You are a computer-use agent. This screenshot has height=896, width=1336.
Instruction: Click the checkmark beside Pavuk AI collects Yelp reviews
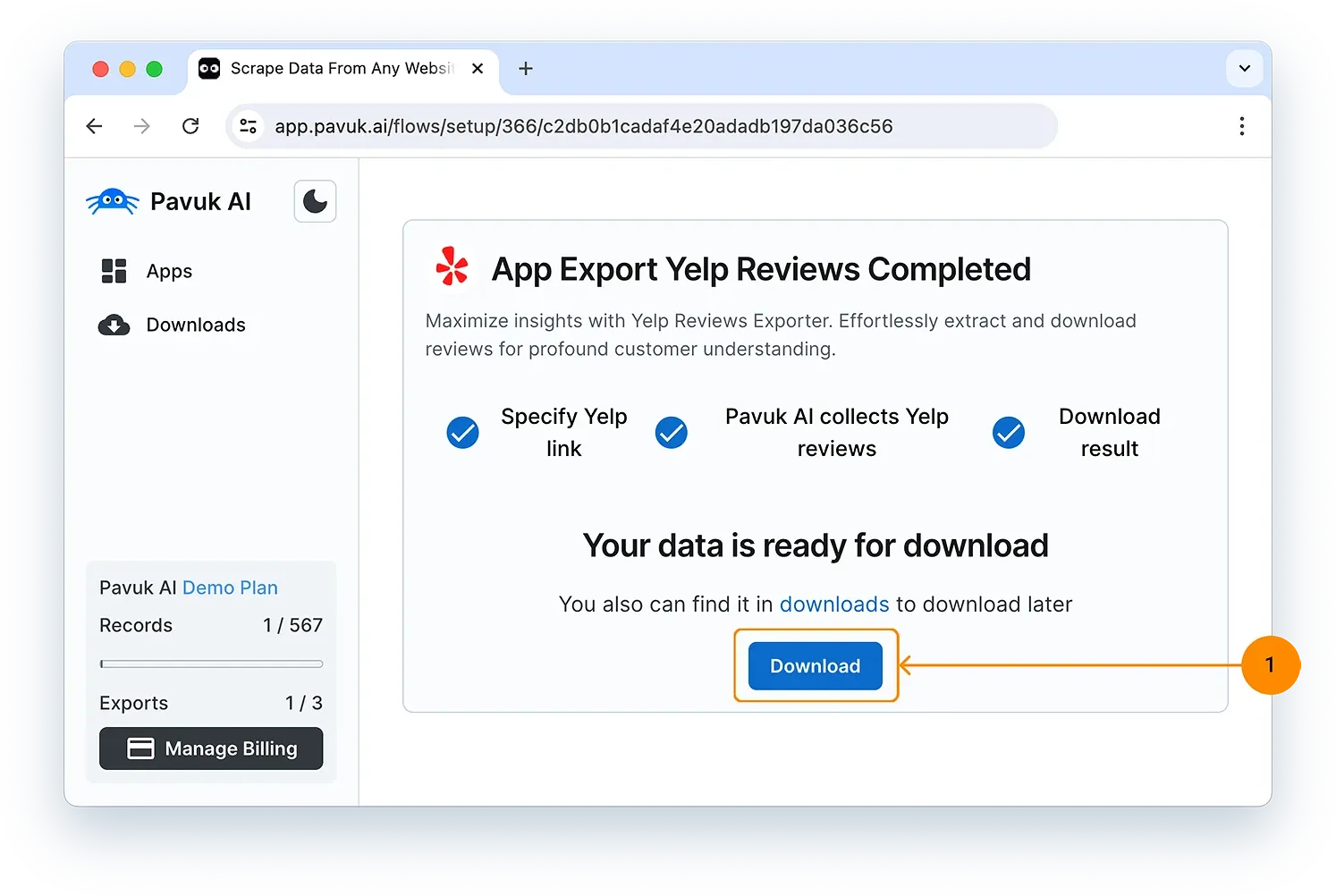671,433
